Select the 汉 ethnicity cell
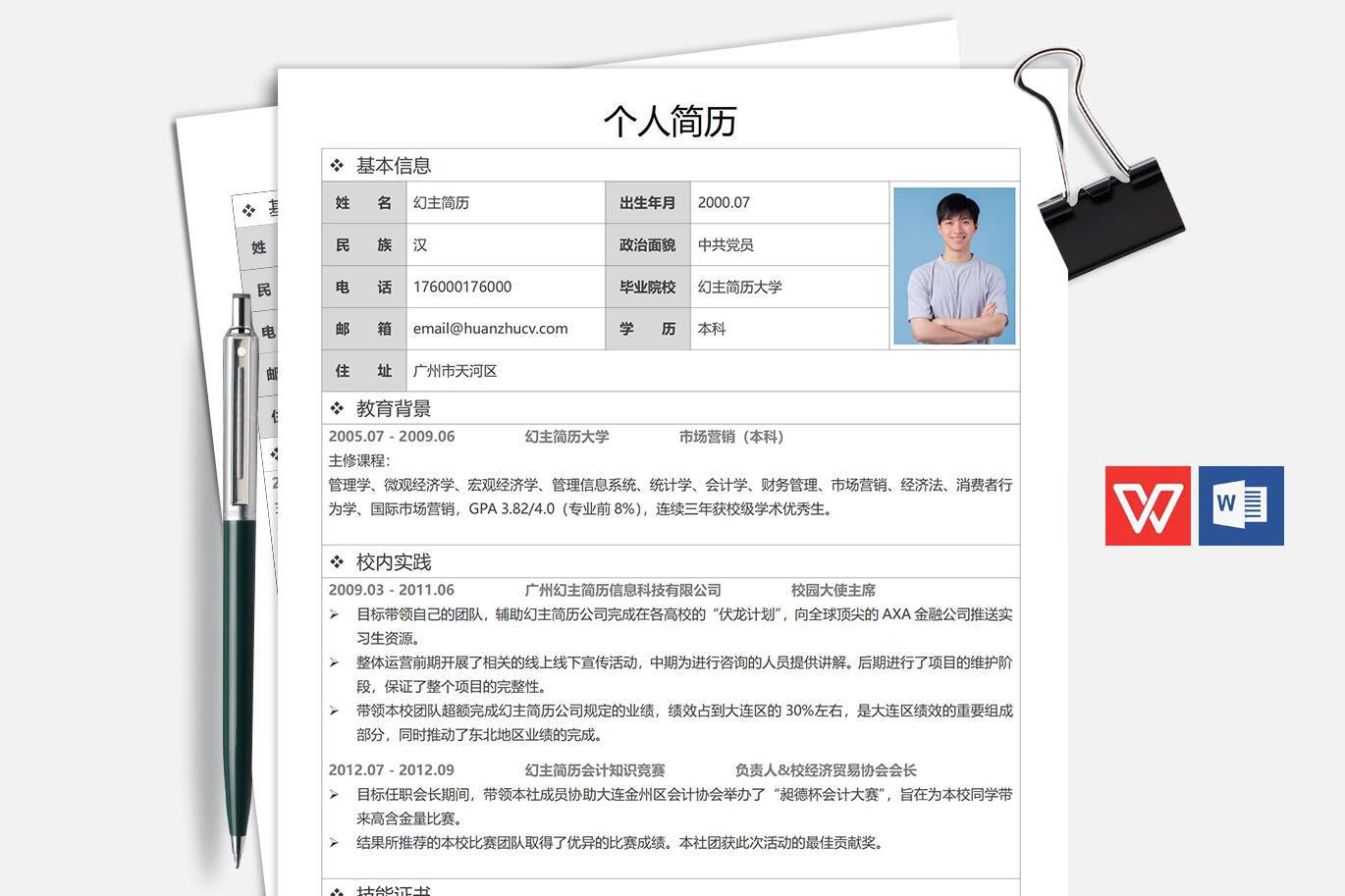 (x=419, y=244)
